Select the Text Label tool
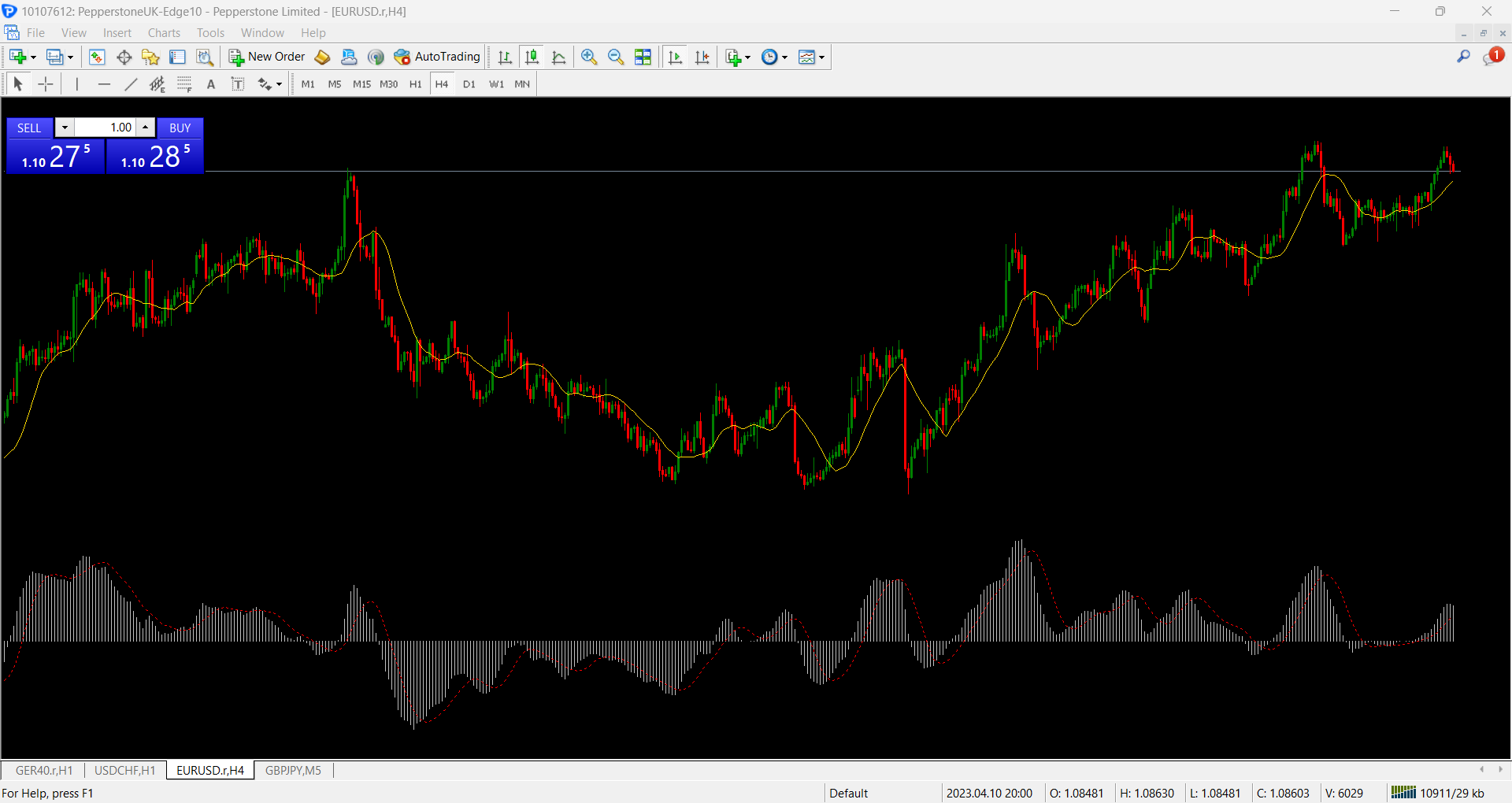Screen dimensions: 1512x803 (238, 84)
